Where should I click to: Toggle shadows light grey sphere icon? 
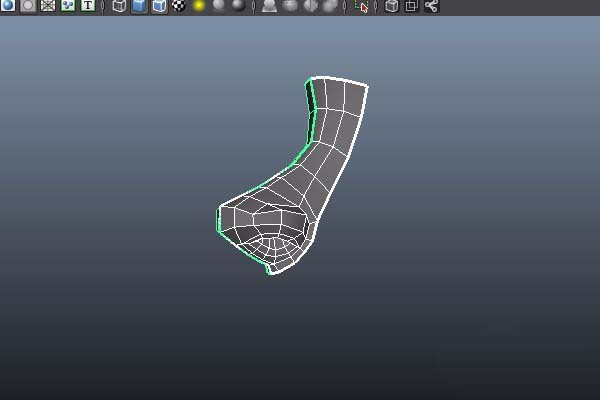pos(218,5)
